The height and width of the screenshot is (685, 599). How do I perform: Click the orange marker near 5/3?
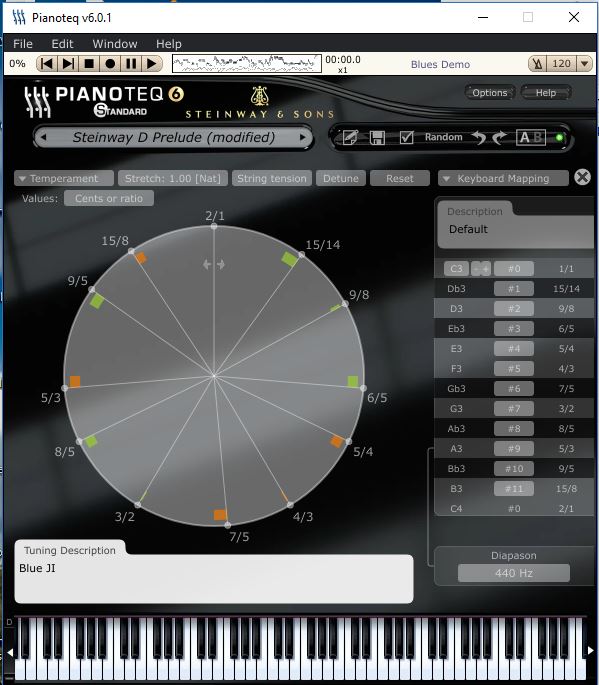75,381
